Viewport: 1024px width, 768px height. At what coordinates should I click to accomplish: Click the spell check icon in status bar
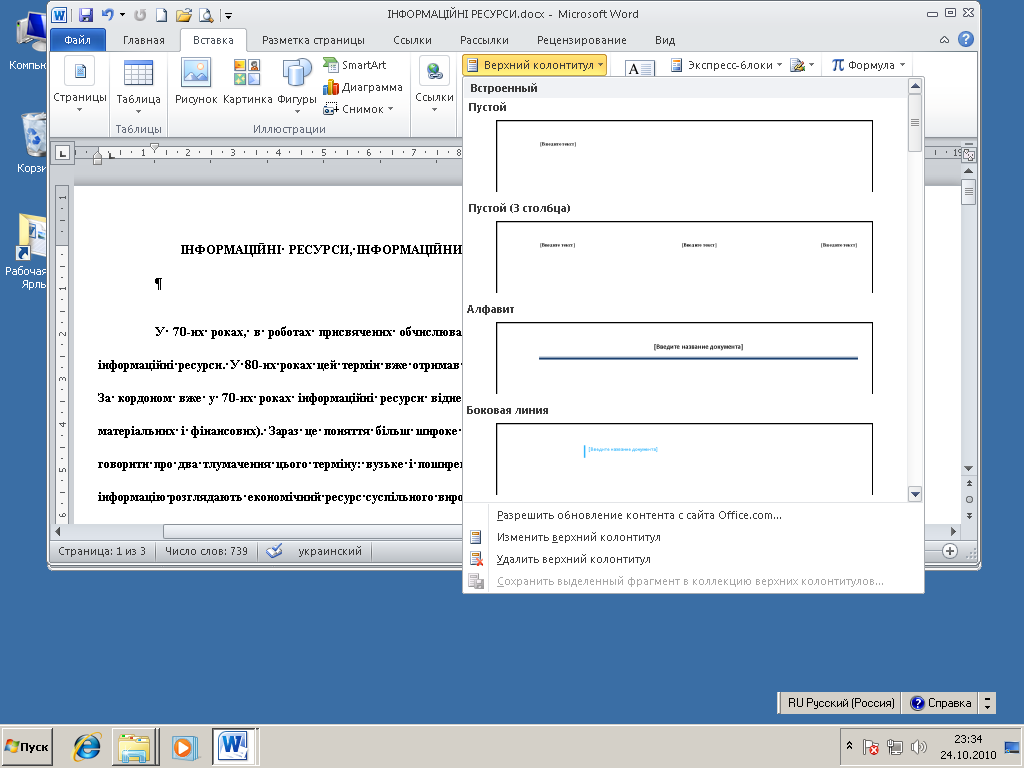coord(274,551)
